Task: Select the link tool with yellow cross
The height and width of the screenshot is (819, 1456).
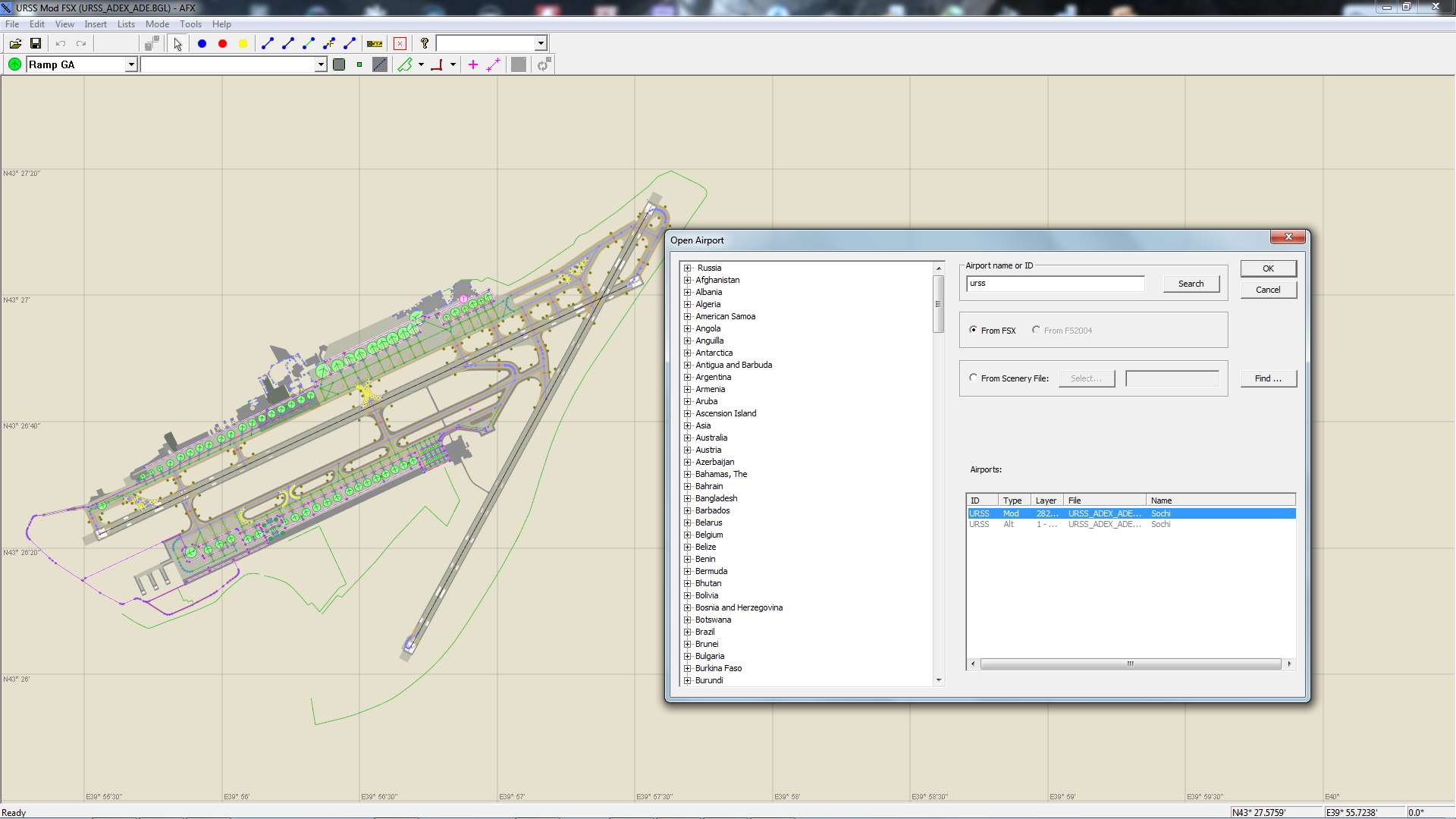Action: pyautogui.click(x=329, y=44)
